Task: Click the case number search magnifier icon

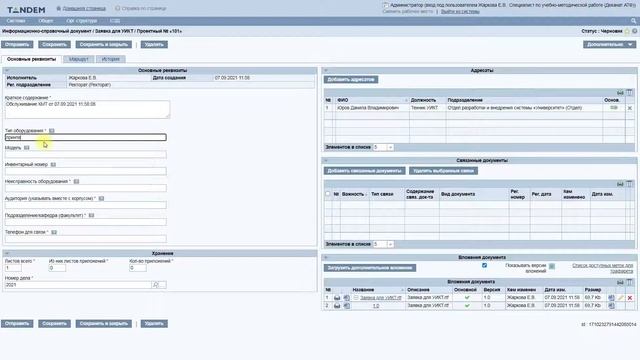Action: click(156, 285)
